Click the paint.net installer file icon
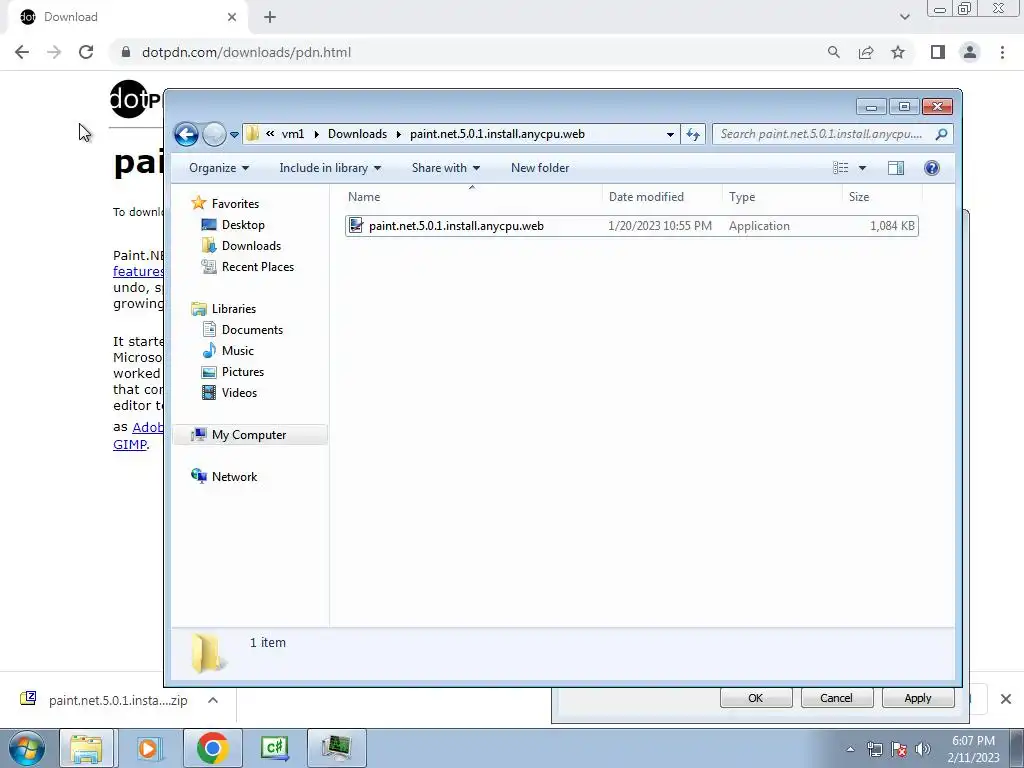Image resolution: width=1024 pixels, height=768 pixels. point(356,225)
